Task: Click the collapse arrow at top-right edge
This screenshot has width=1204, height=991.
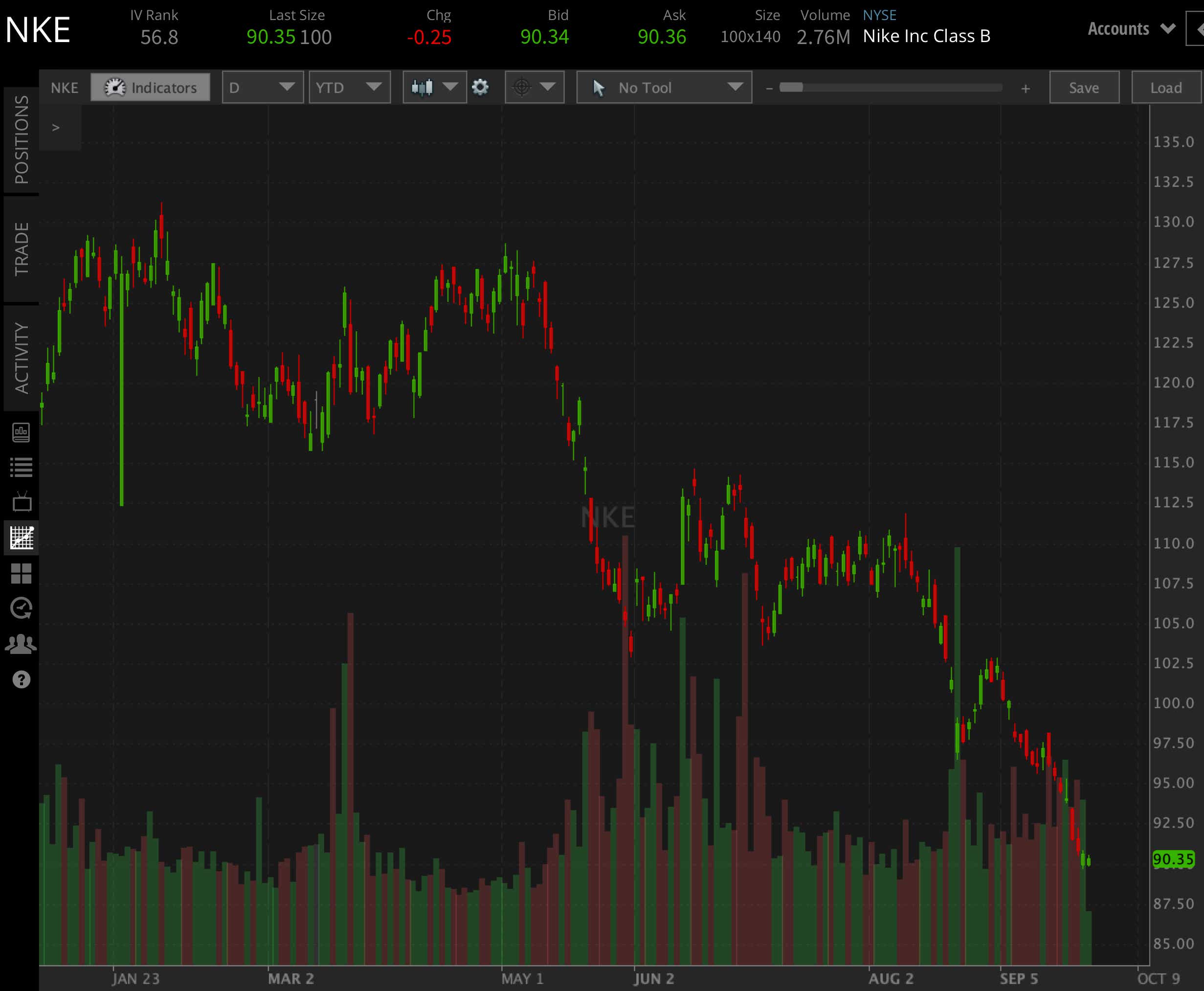Action: coord(1196,28)
